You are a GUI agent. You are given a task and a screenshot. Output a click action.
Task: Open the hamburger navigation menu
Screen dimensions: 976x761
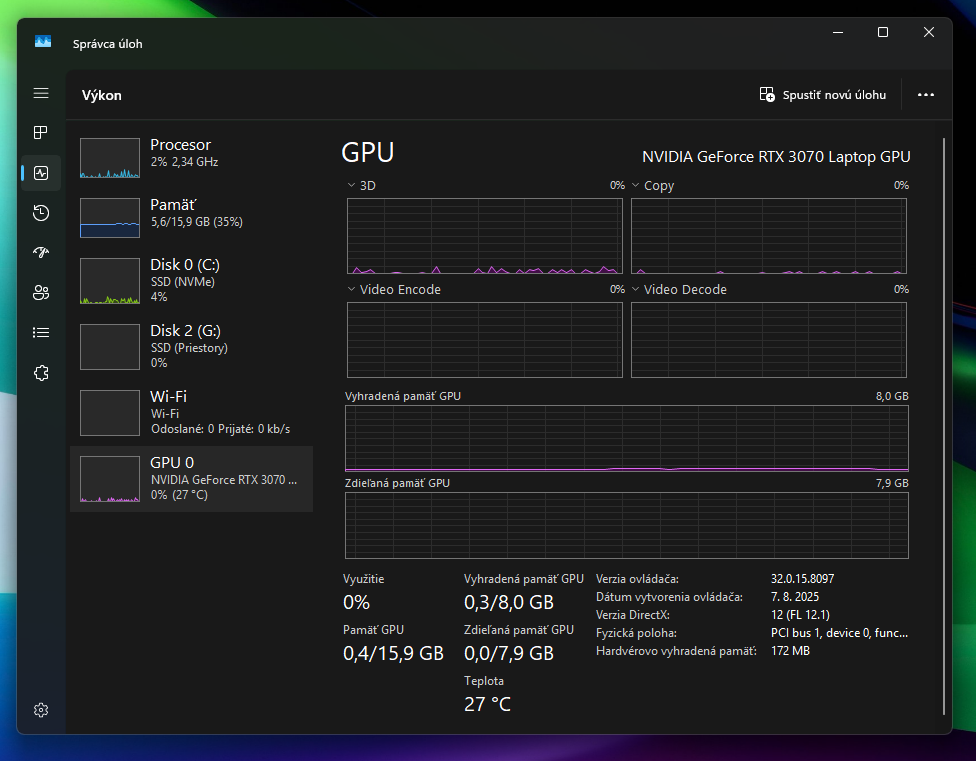click(41, 93)
